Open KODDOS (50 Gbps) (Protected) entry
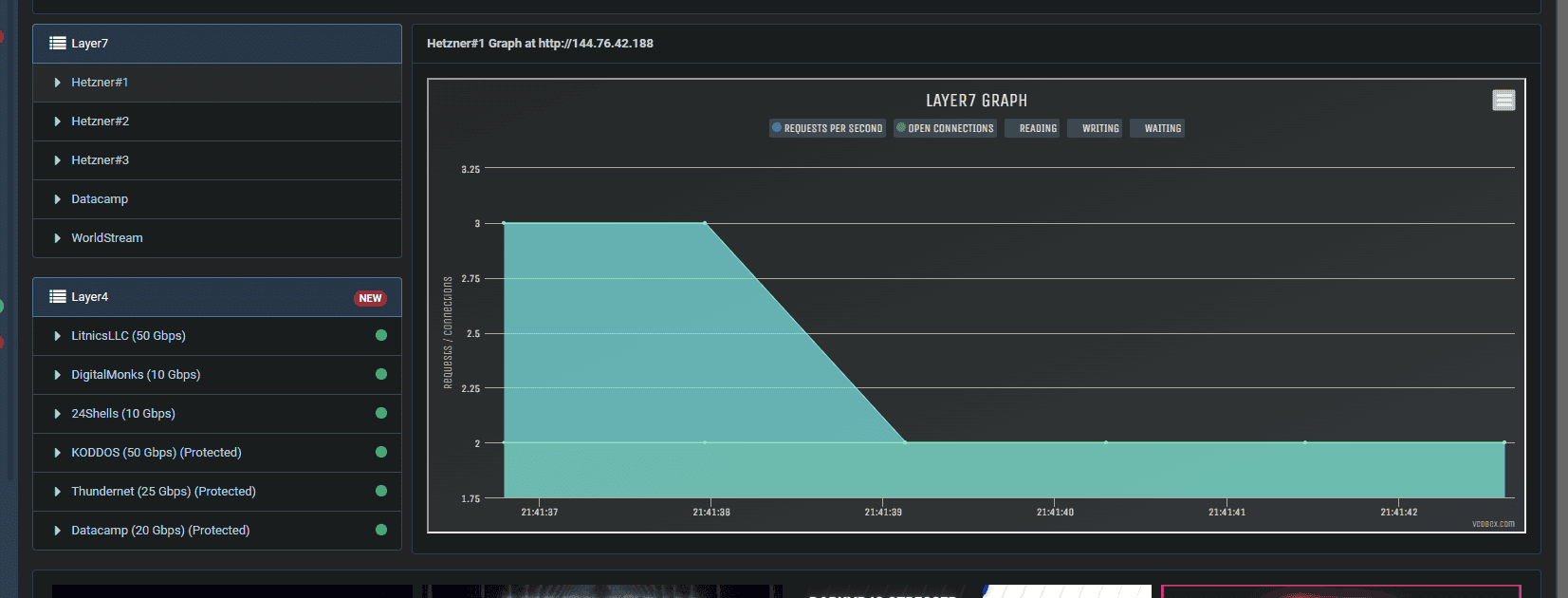The image size is (1568, 598). point(217,453)
